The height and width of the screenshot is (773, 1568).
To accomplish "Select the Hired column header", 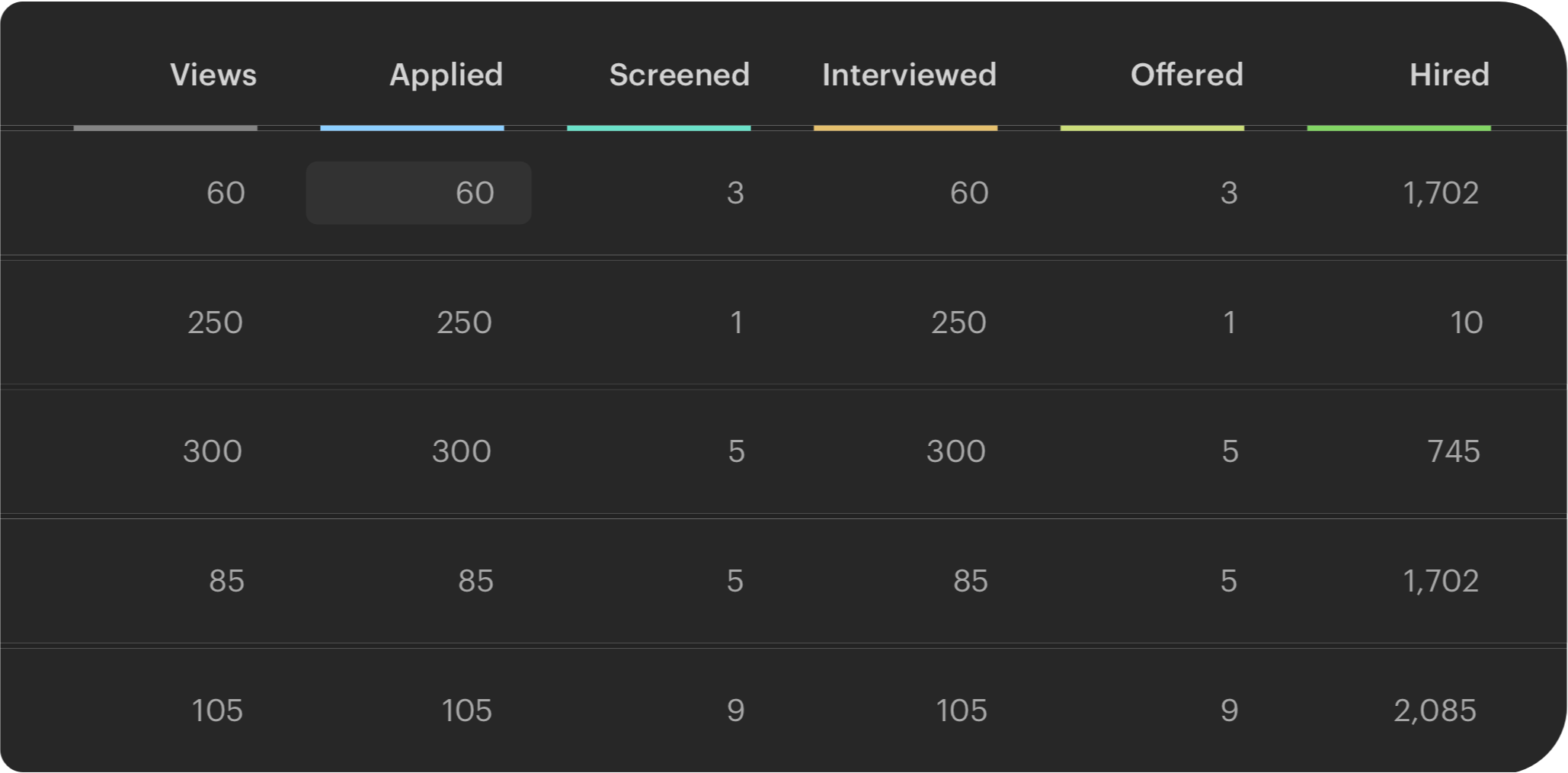I will coord(1449,75).
